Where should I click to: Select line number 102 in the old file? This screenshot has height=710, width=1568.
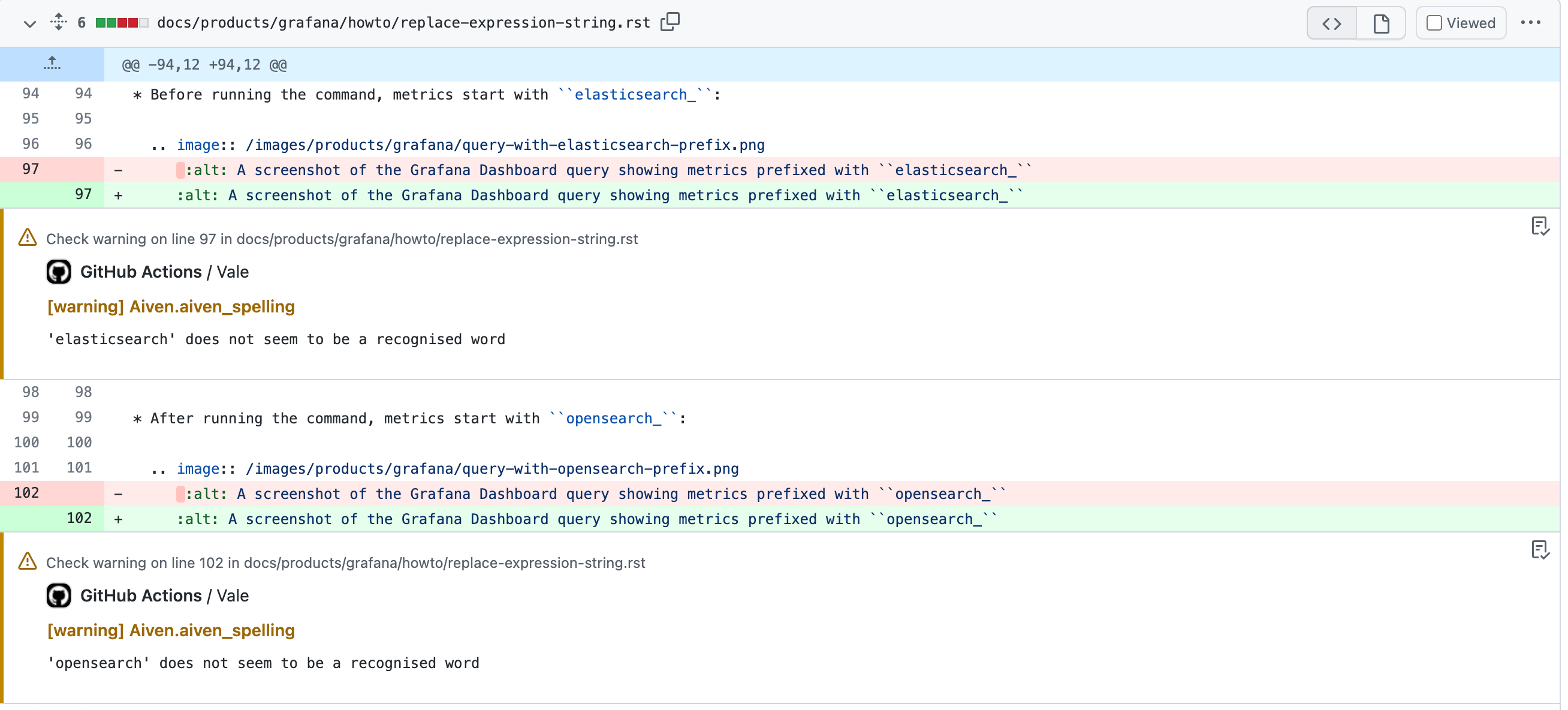point(27,494)
